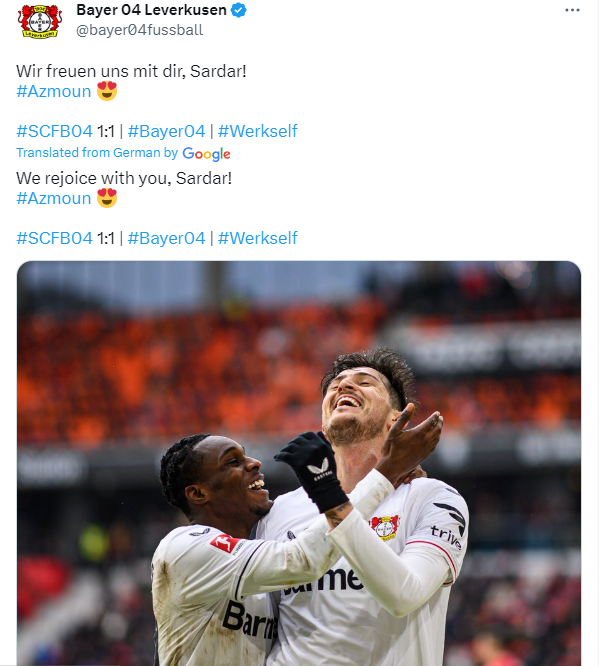This screenshot has height=666, width=599.
Task: Open #Werkself hashtag in translated text
Action: [x=257, y=238]
